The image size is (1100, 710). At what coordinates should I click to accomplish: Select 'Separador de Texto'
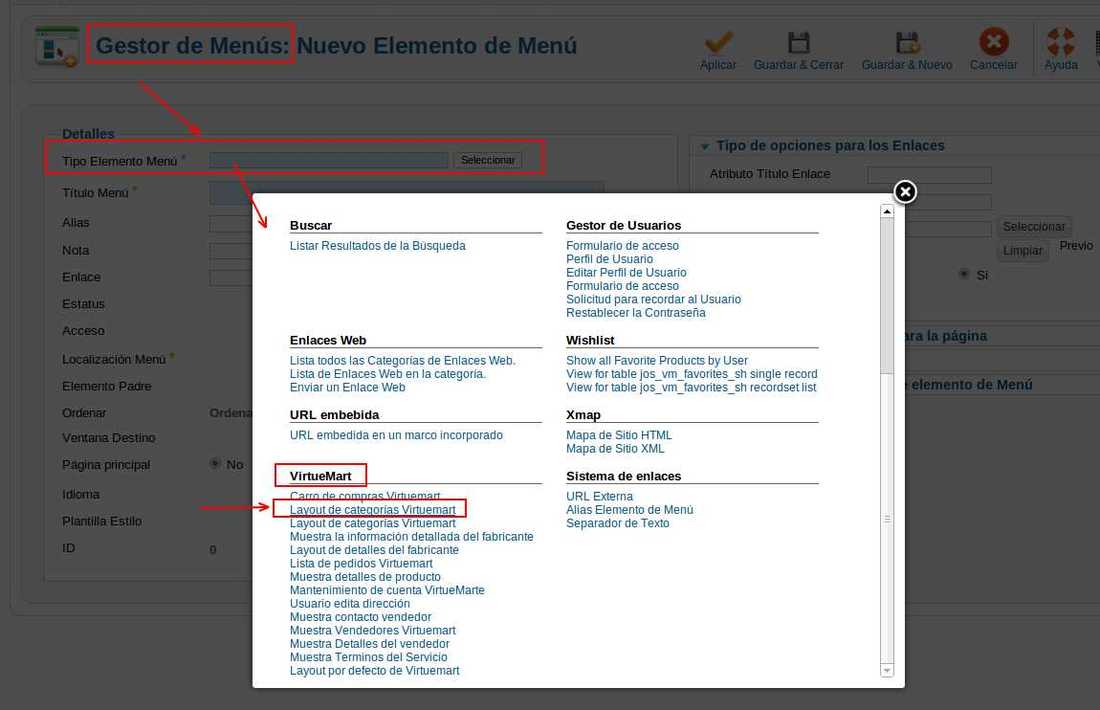pyautogui.click(x=617, y=523)
